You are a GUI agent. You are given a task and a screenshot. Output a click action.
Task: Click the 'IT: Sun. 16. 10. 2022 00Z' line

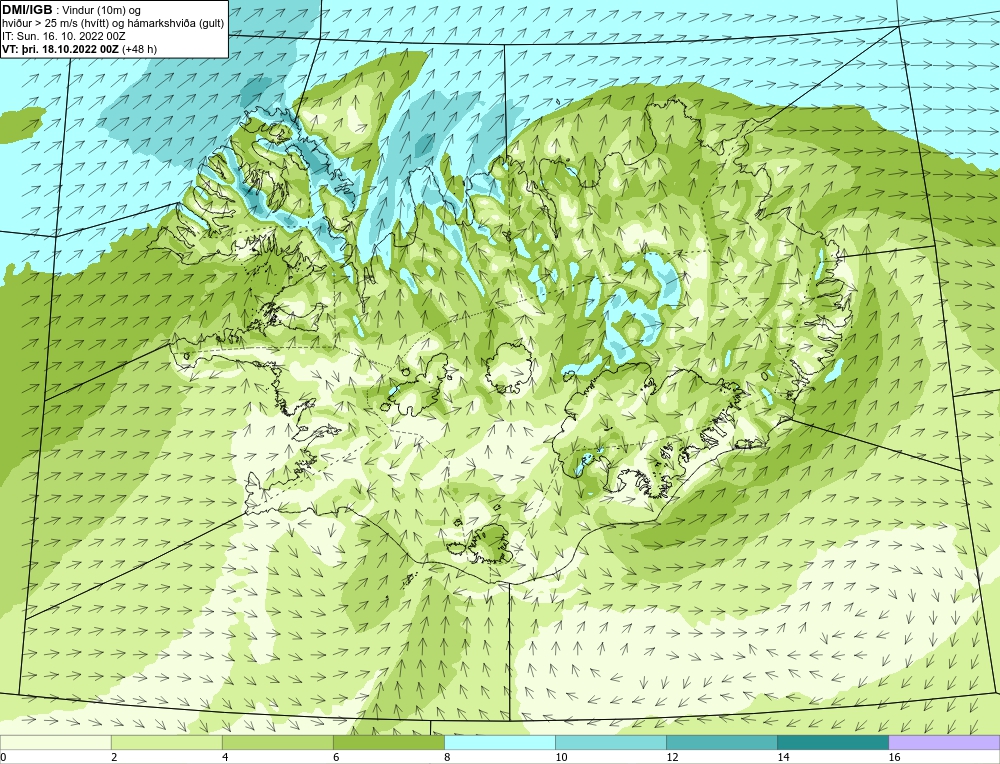[64, 36]
